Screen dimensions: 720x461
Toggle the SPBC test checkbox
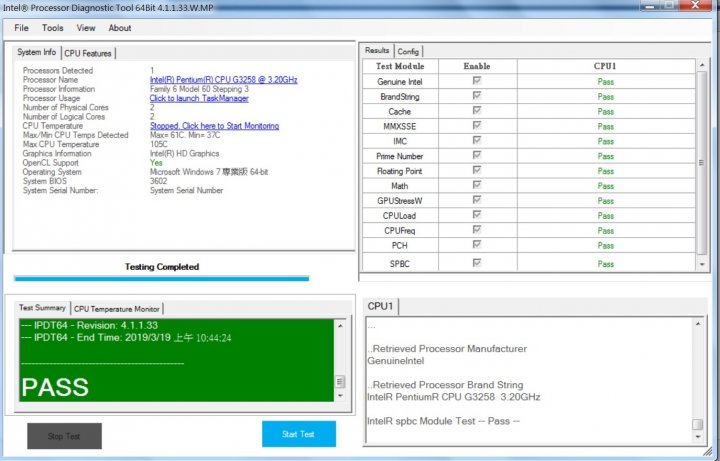(x=477, y=263)
